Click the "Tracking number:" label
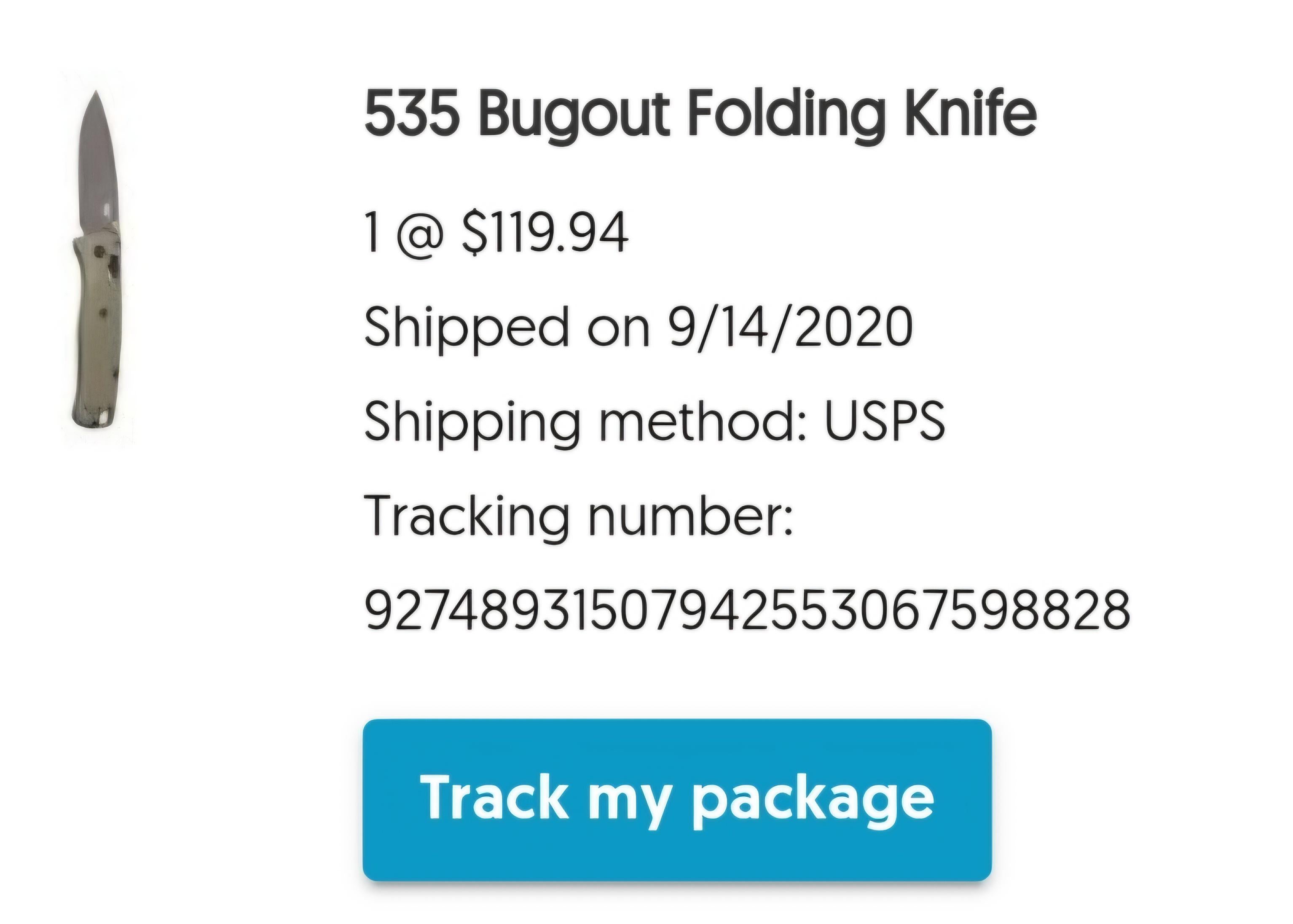 (579, 516)
